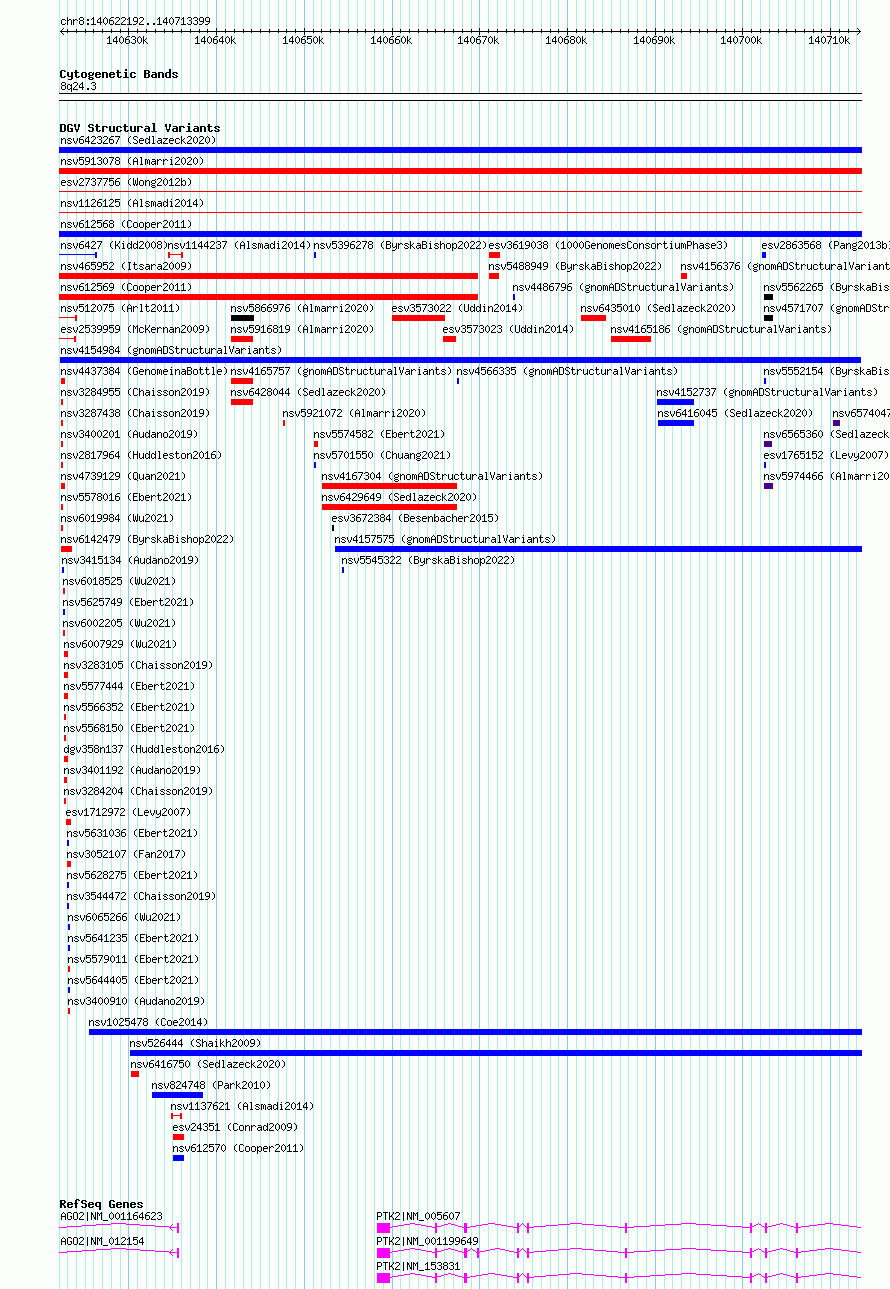Screen dimensions: 890x1289
Task: Select the esv1765152 (Levy2007) variant label
Action: click(x=826, y=455)
